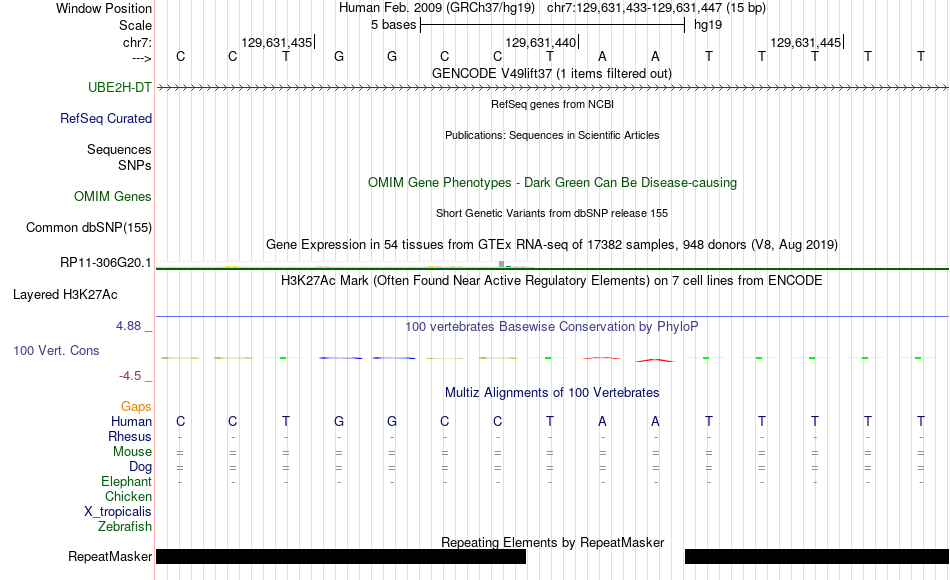950x580 pixels.
Task: Click the Scale label
Action: (136, 25)
